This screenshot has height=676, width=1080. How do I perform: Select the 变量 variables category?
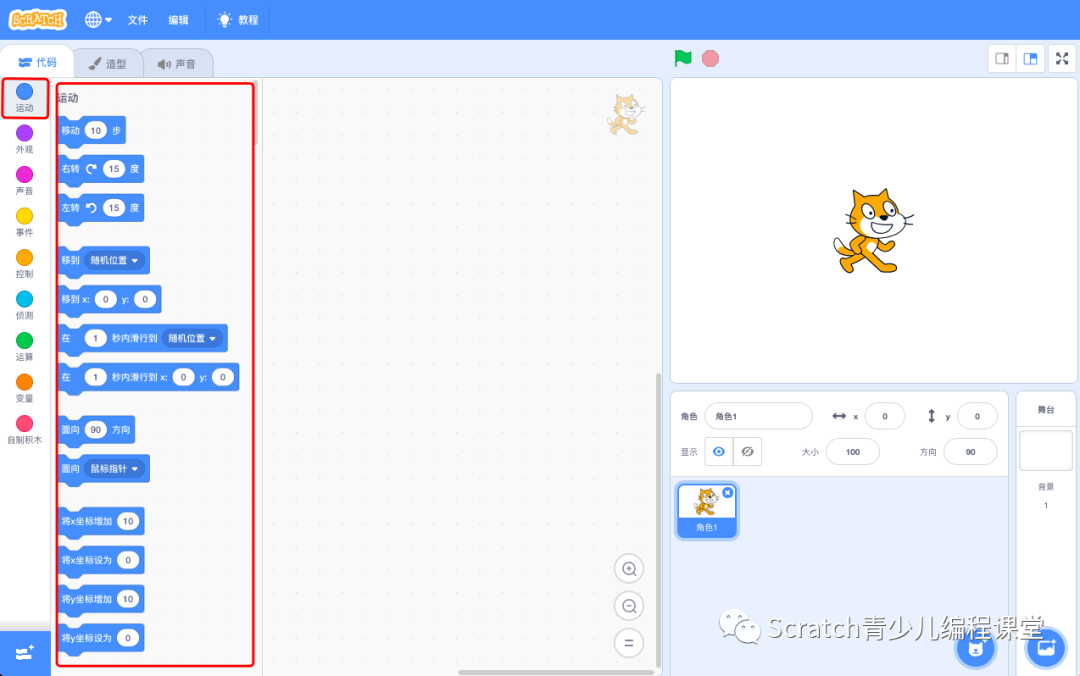pyautogui.click(x=24, y=388)
